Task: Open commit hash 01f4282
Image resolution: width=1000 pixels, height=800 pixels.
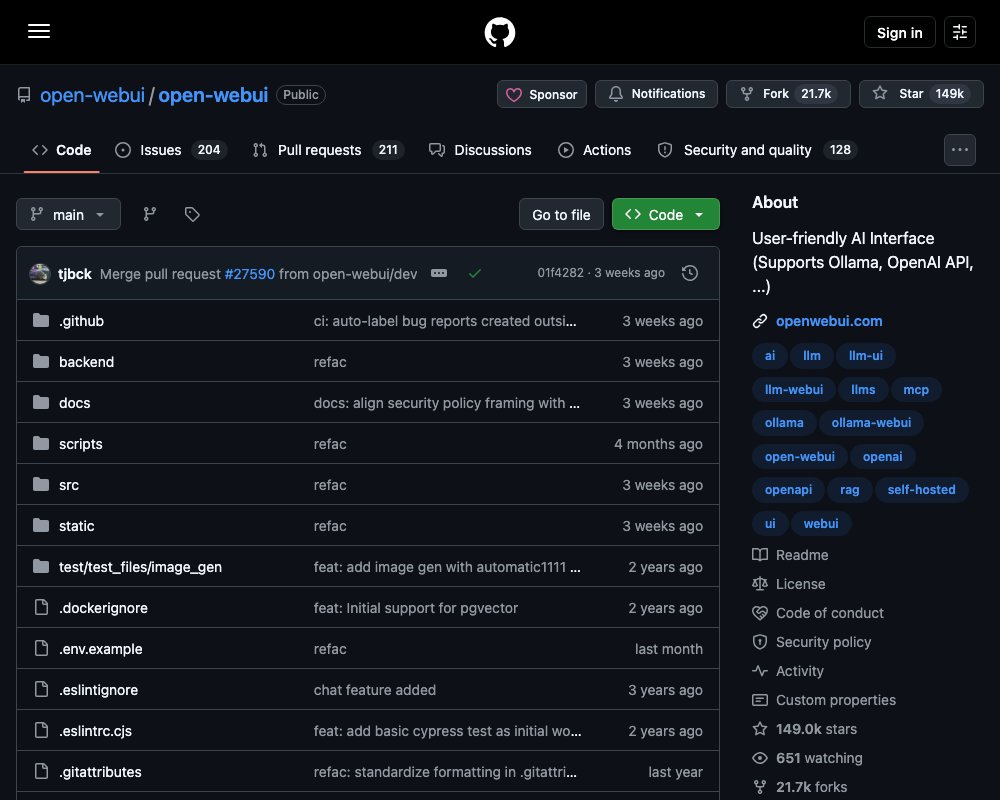Action: pyautogui.click(x=560, y=273)
